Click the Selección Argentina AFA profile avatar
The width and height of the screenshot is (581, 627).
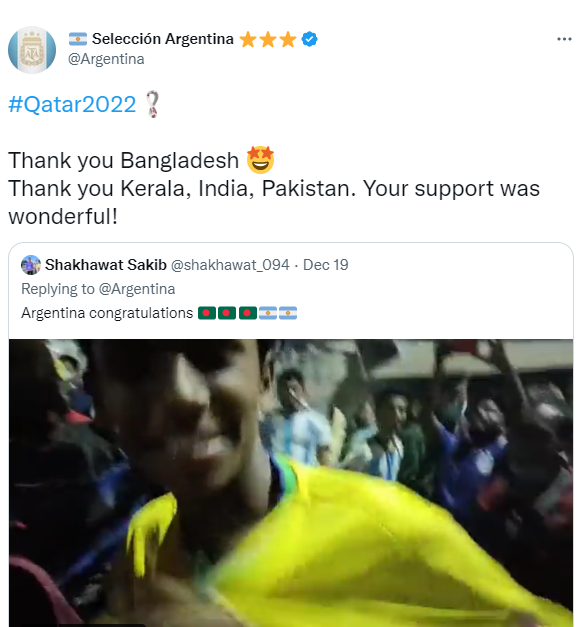point(32,50)
